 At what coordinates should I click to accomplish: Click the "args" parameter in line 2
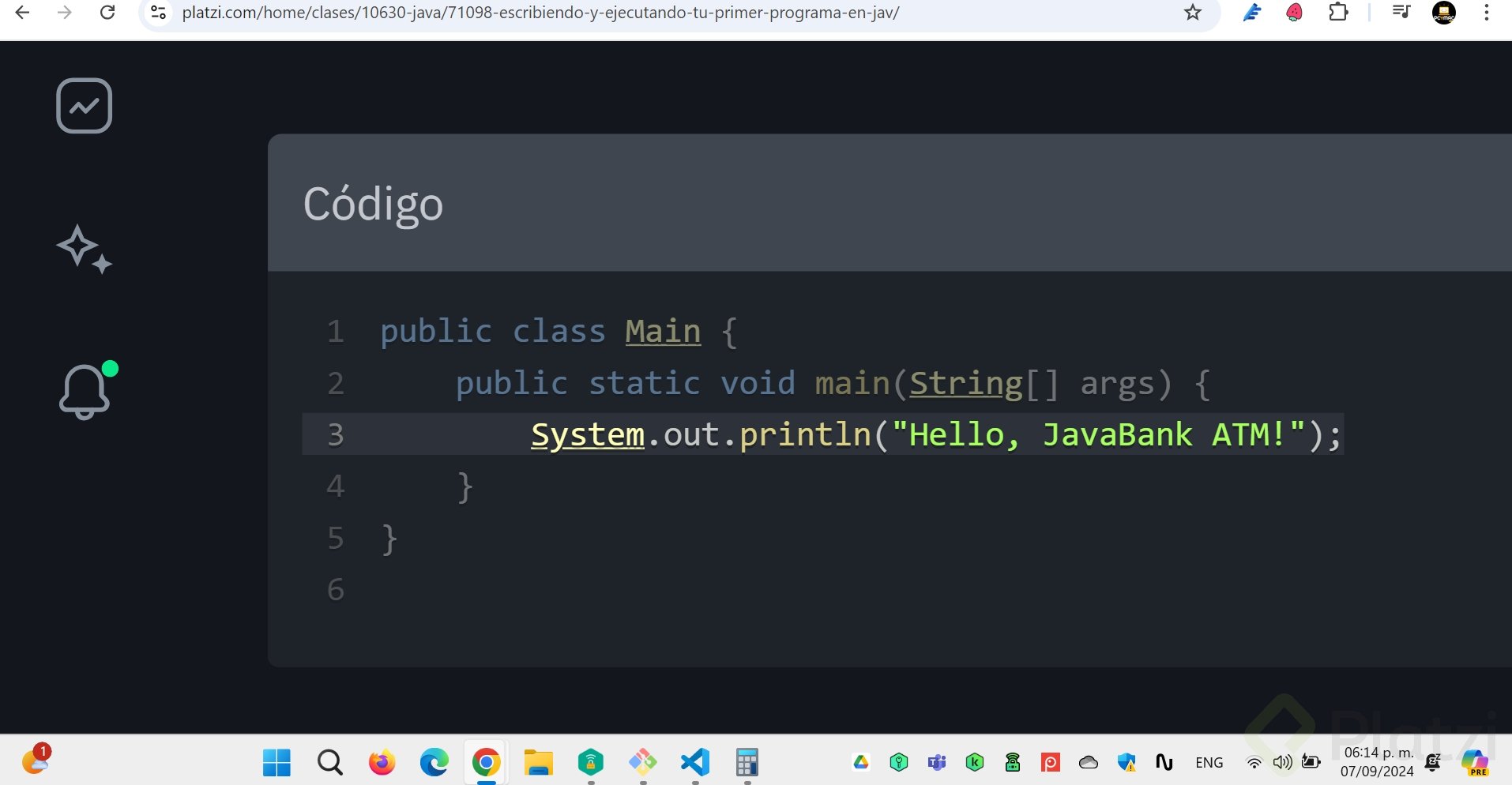pos(1116,383)
